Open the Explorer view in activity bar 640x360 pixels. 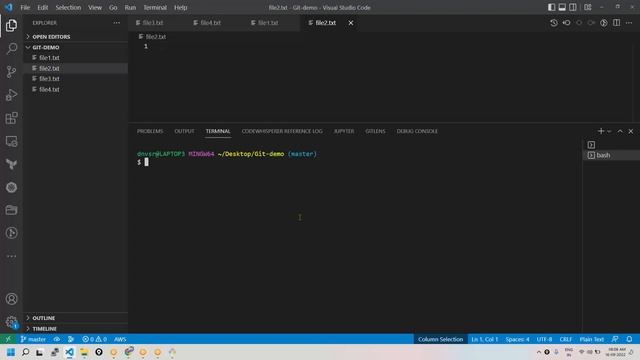click(x=11, y=25)
